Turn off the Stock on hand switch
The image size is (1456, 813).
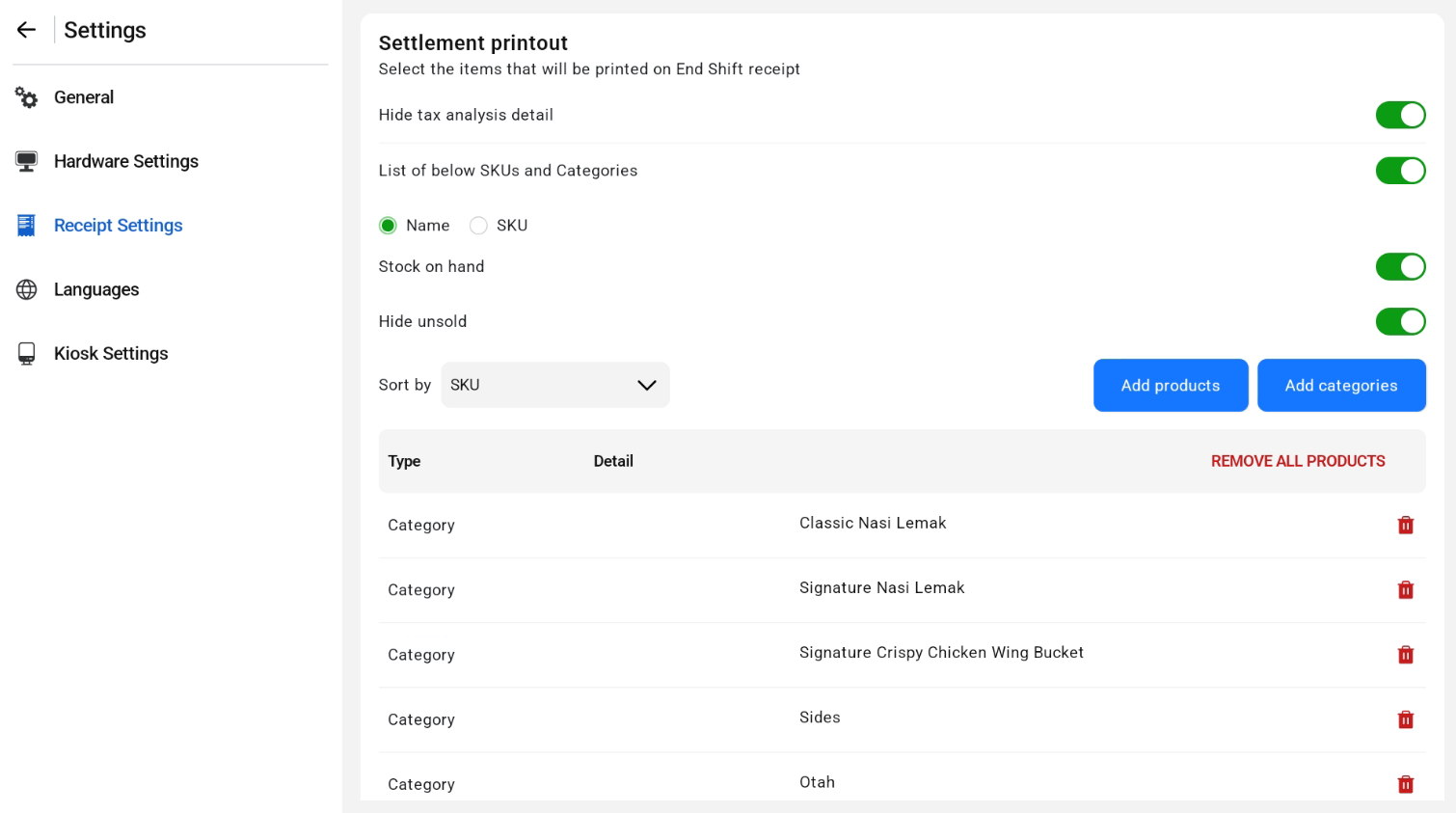[x=1400, y=266]
